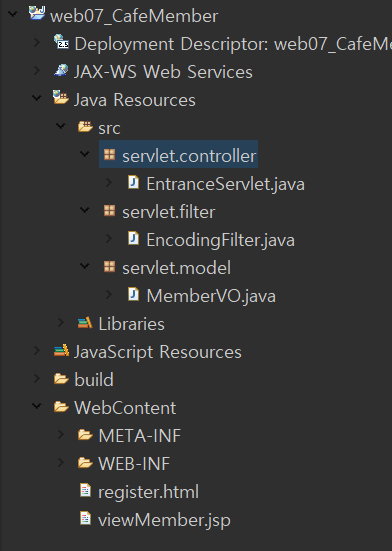
Task: Collapse the src folder node
Action: pyautogui.click(x=61, y=126)
